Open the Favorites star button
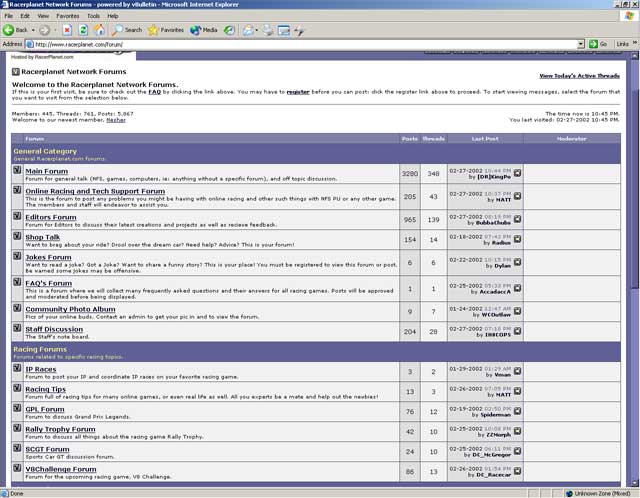The height and width of the screenshot is (498, 640). point(166,30)
